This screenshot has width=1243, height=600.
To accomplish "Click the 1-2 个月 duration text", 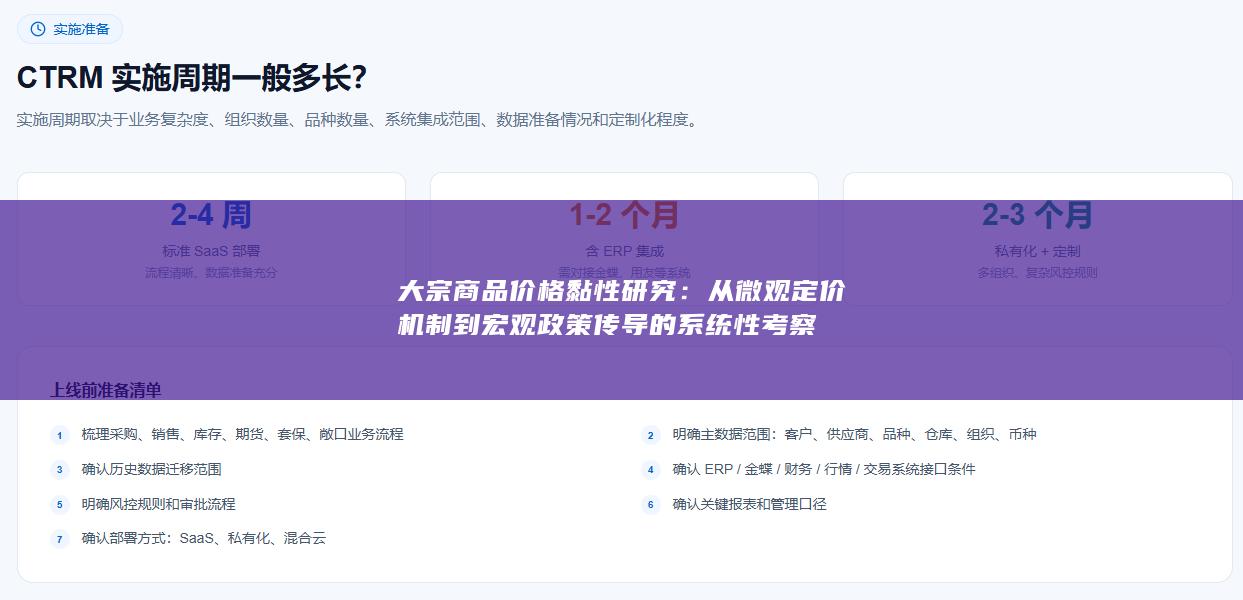I will (624, 214).
